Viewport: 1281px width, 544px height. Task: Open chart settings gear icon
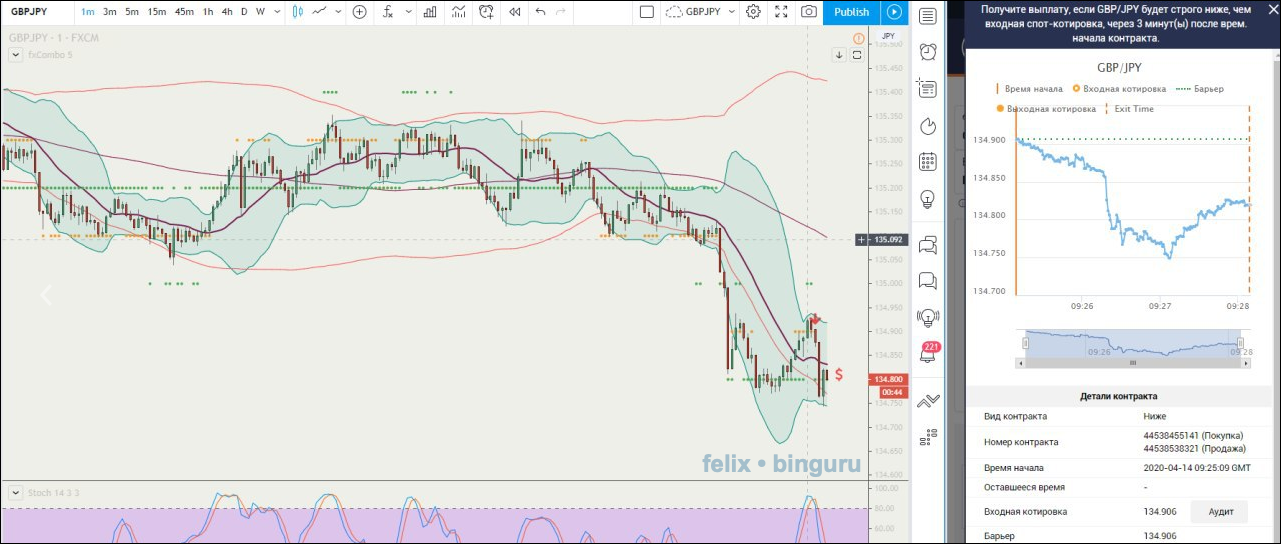click(x=753, y=12)
